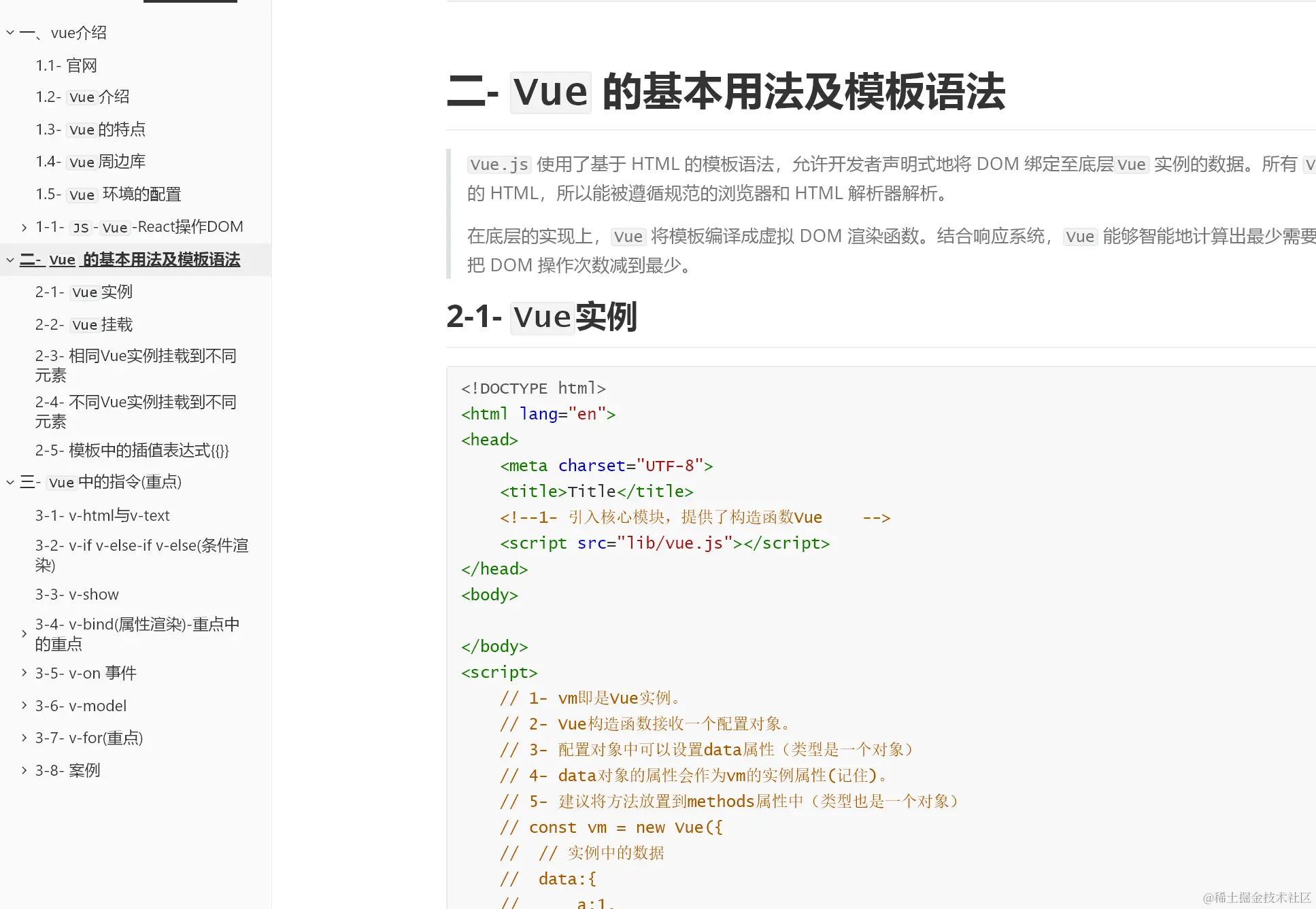Go to 3-3- v-show section
This screenshot has width=1316, height=909.
click(x=77, y=594)
